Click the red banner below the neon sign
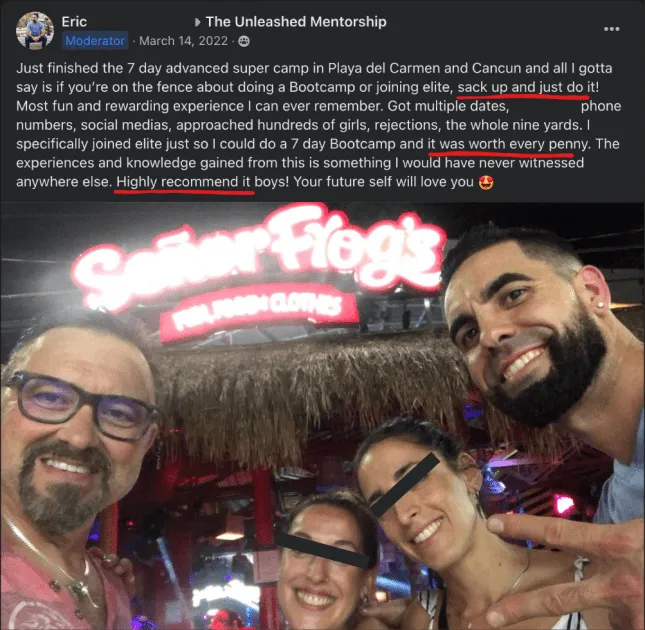Screen dimensions: 645x630 pyautogui.click(x=259, y=312)
